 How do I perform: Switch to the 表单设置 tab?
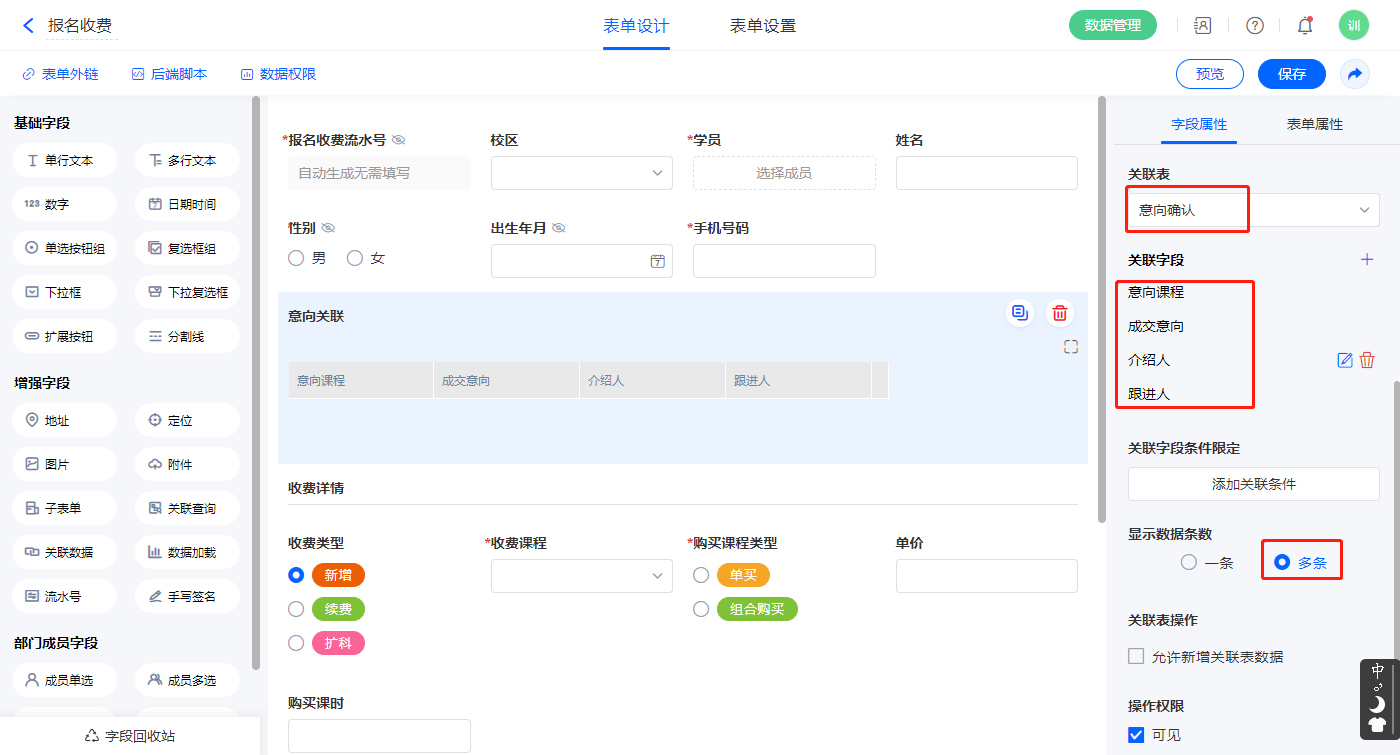762,26
